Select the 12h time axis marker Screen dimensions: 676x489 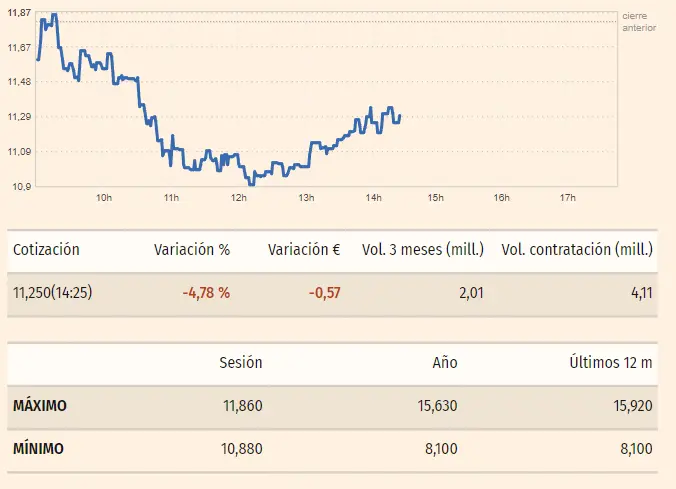click(238, 197)
